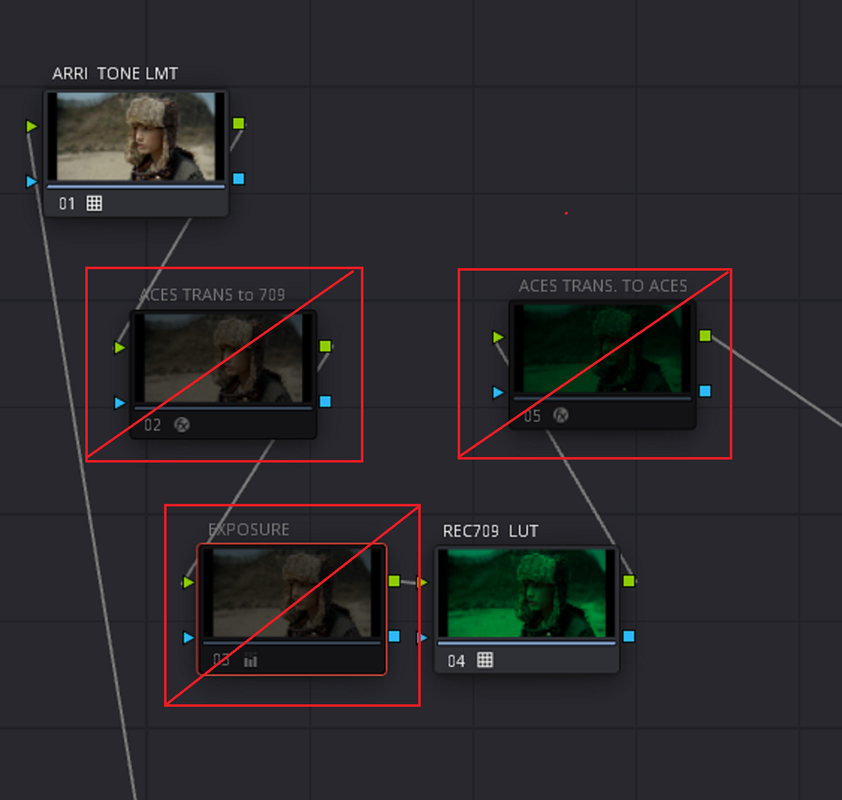Image resolution: width=842 pixels, height=800 pixels.
Task: Click node number '01'
Action: (67, 204)
